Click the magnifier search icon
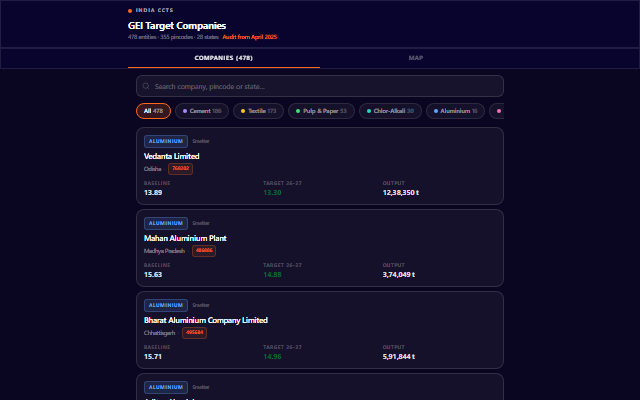 coord(146,86)
